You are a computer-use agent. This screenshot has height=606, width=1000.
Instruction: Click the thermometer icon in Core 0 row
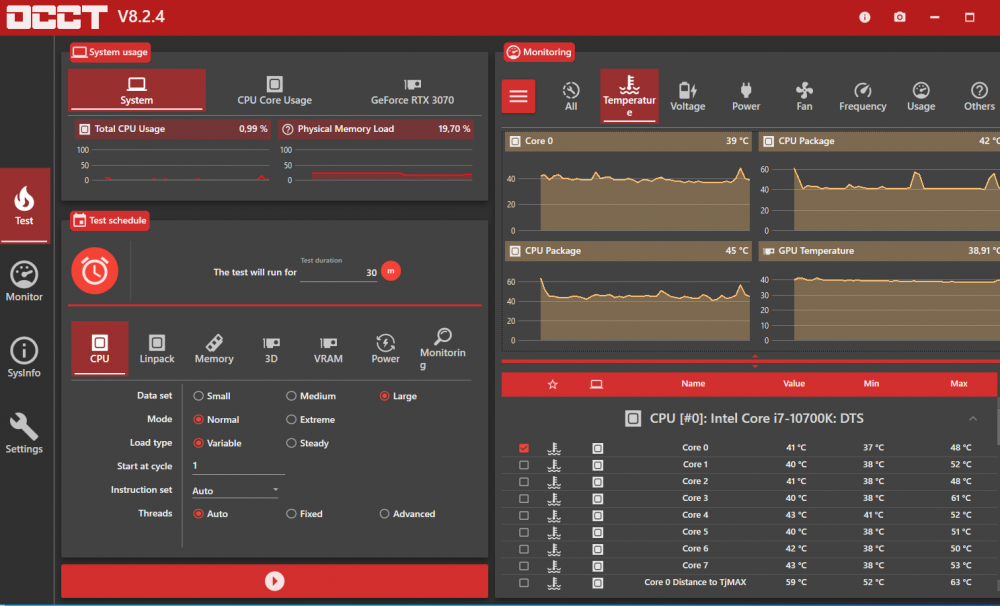[x=554, y=448]
